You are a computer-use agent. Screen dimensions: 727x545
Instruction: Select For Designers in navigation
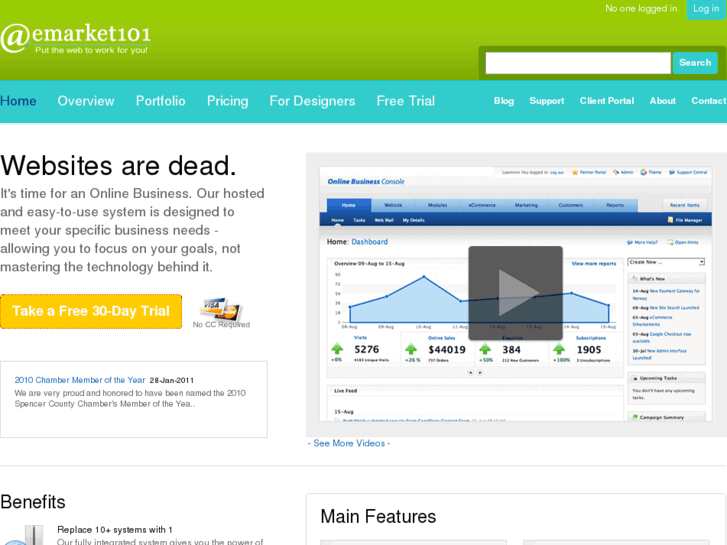tap(312, 101)
